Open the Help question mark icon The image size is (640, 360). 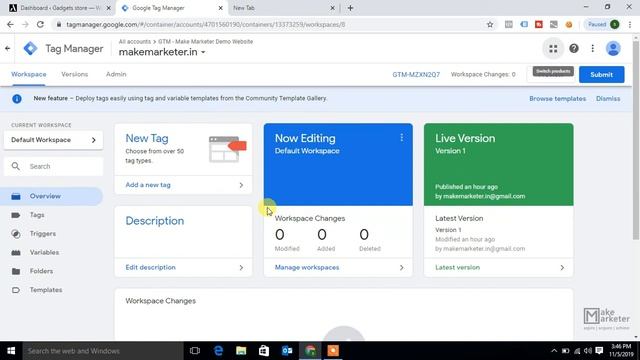[x=574, y=49]
